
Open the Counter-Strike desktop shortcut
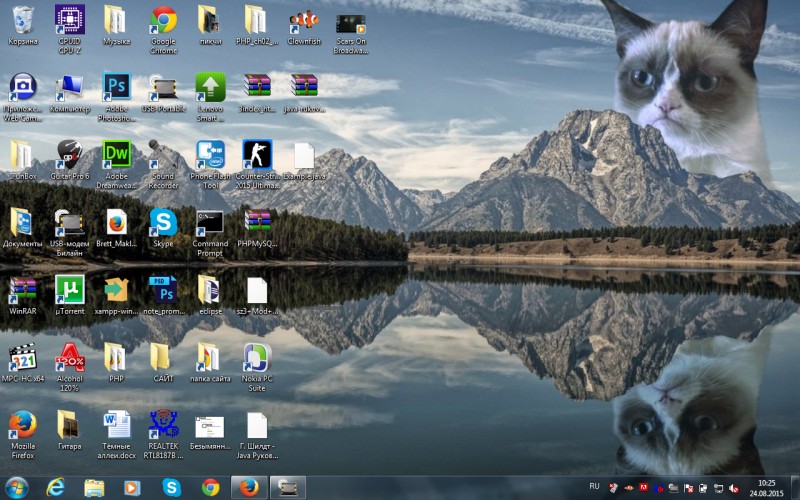(x=257, y=154)
